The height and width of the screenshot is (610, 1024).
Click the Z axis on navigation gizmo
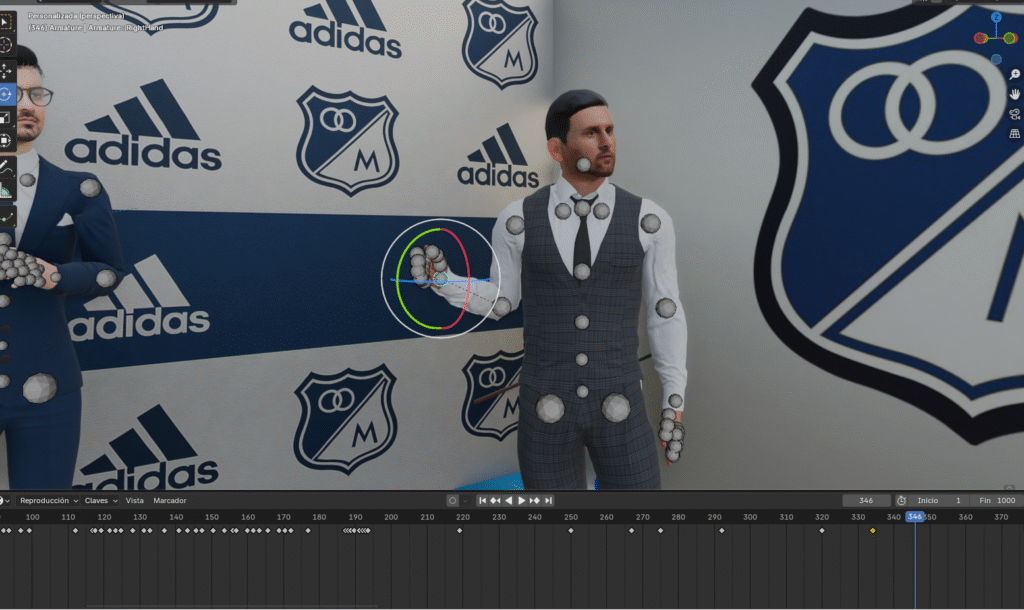[x=996, y=17]
